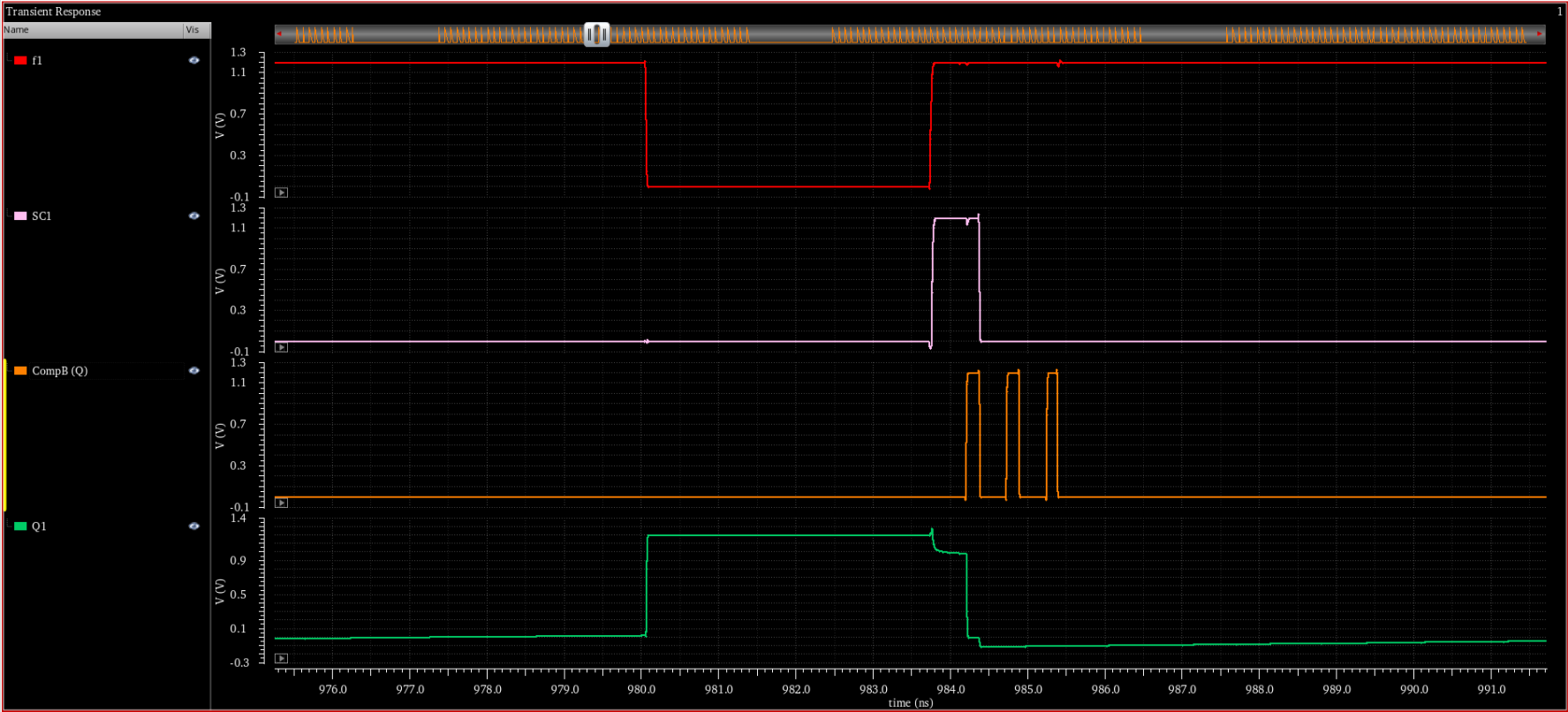
Task: Click the 1.4 tick on Q1 axis
Action: (x=239, y=518)
